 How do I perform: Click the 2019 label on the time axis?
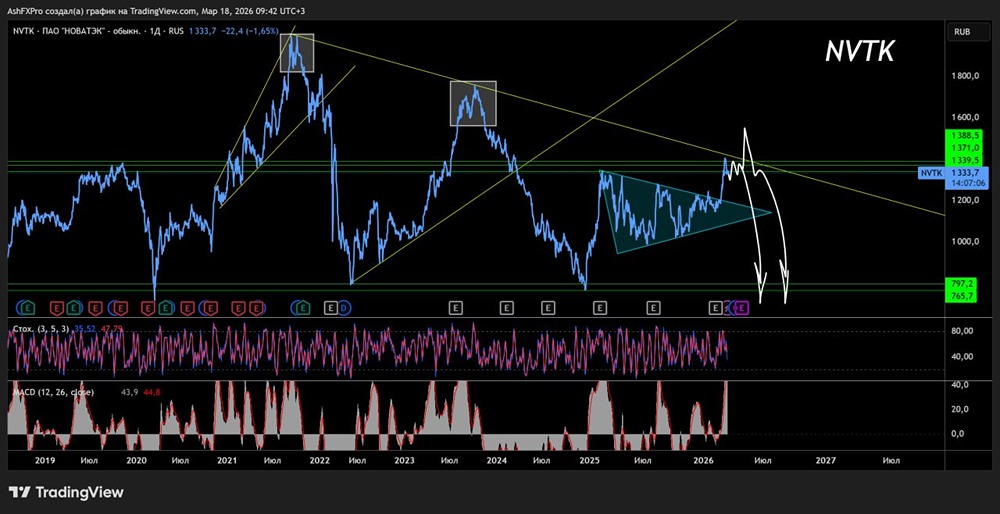45,460
